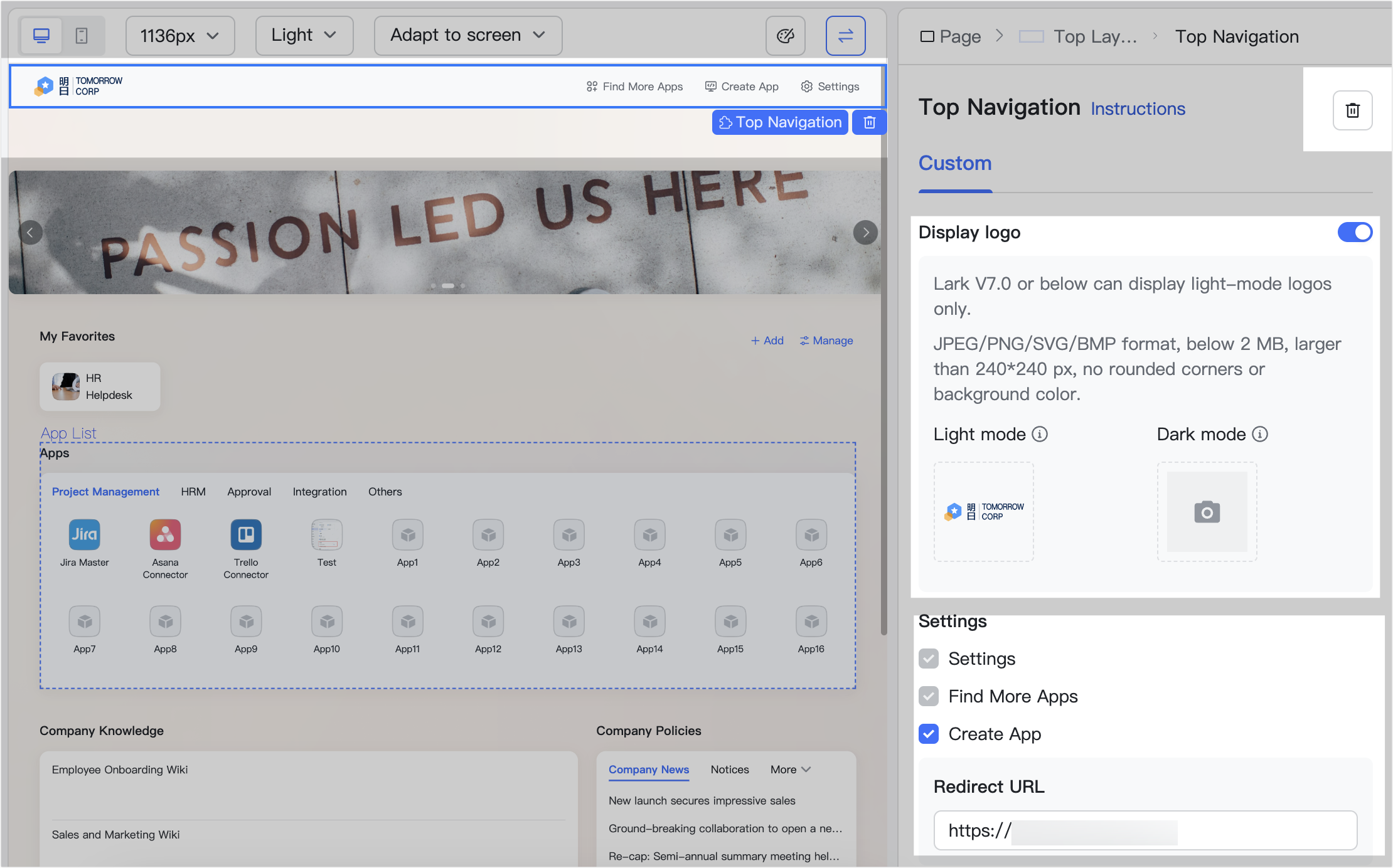Image resolution: width=1393 pixels, height=868 pixels.
Task: Switch to mobile preview mode
Action: pyautogui.click(x=82, y=36)
